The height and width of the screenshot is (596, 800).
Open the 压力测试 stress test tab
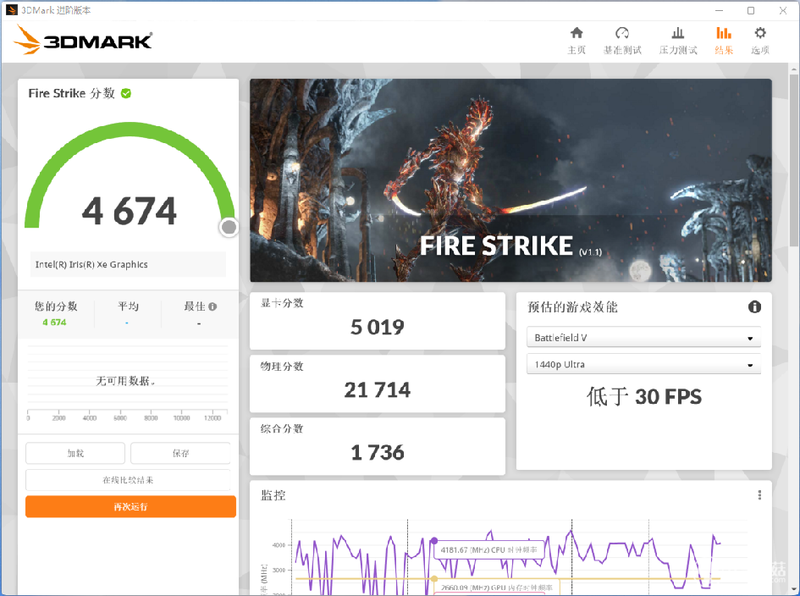tap(678, 41)
